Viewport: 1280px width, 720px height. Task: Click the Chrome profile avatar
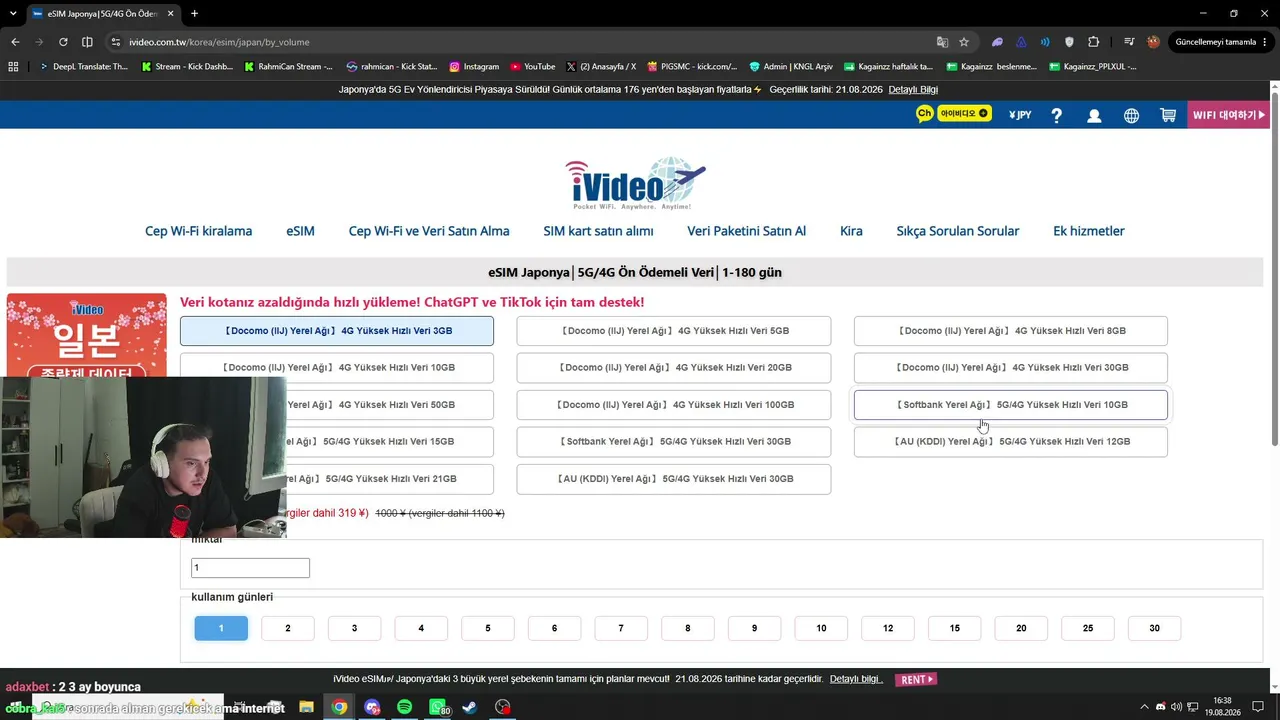click(1153, 42)
